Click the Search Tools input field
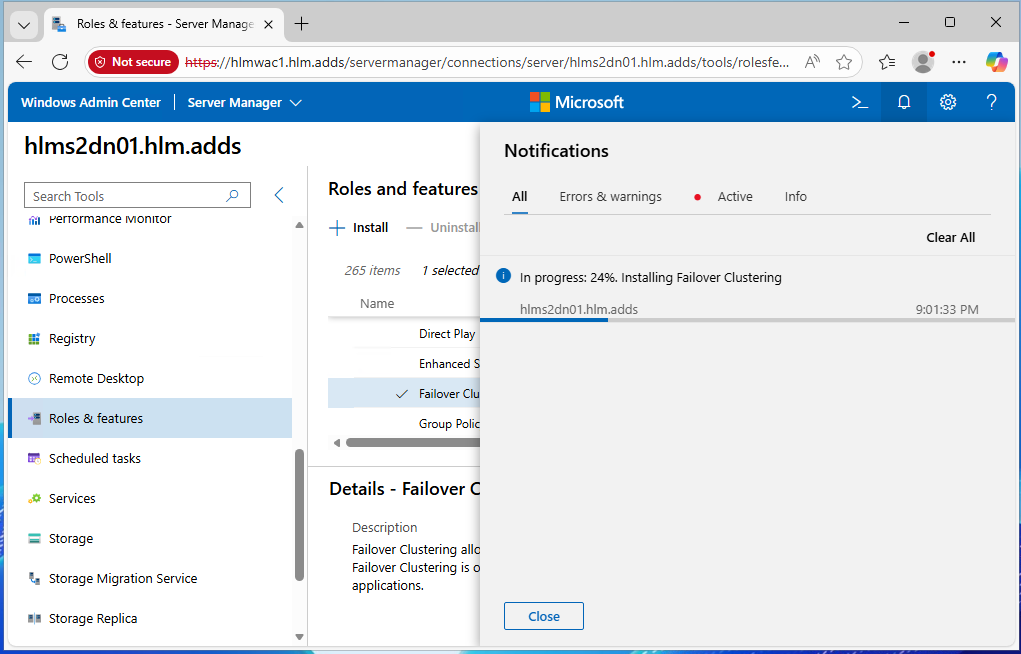 [x=125, y=196]
